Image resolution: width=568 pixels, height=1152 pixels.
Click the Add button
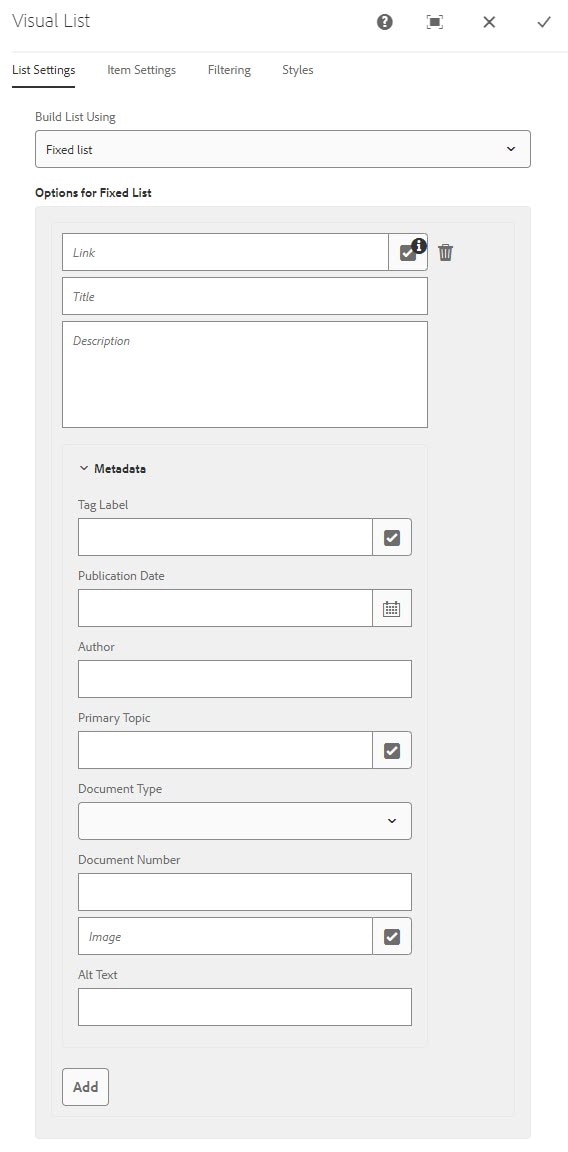pos(85,1087)
